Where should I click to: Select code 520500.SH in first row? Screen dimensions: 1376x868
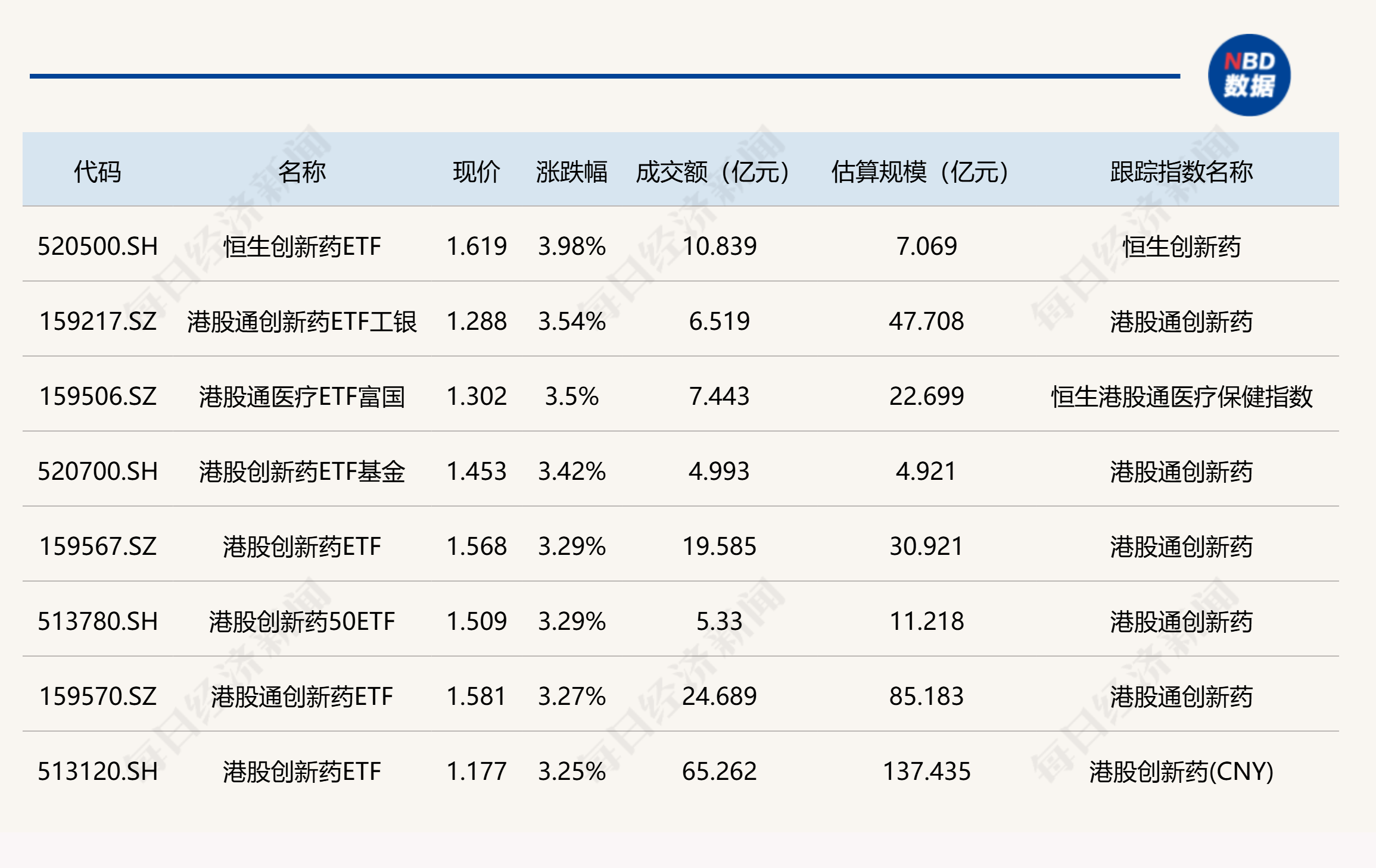click(x=98, y=246)
